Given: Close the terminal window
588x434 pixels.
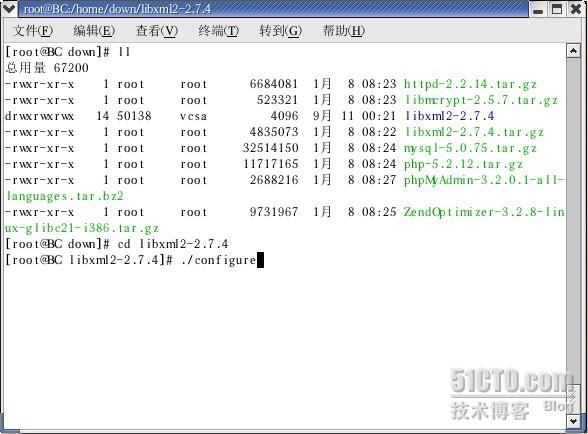Looking at the screenshot, I should 576,9.
